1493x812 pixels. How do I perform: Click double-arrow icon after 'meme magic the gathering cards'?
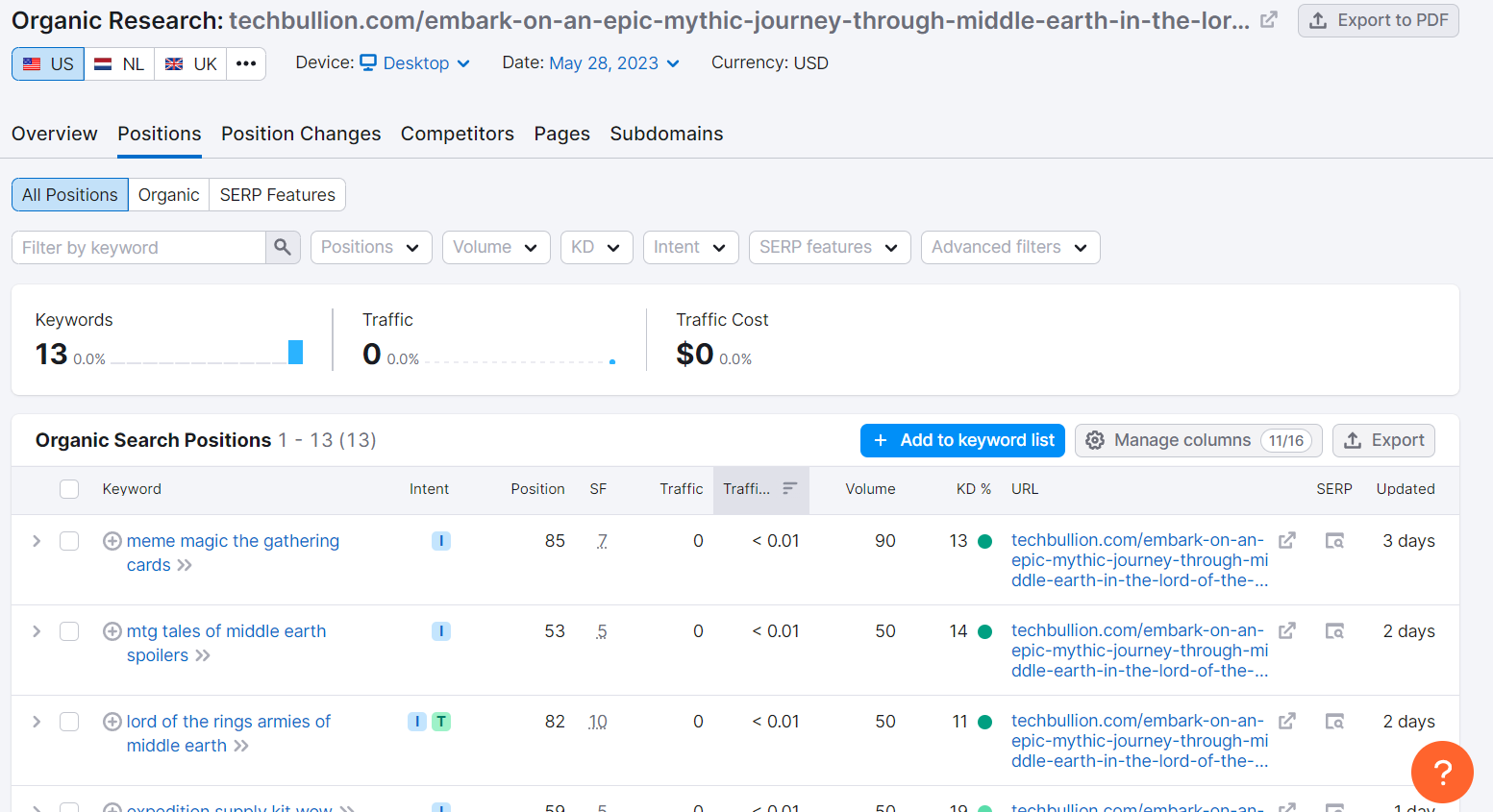tap(185, 565)
